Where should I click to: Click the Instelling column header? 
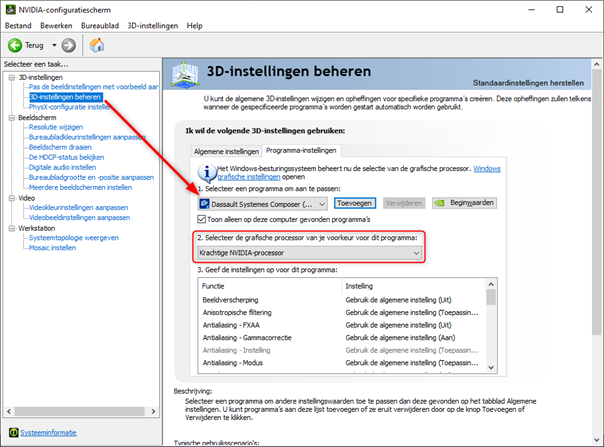[414, 286]
